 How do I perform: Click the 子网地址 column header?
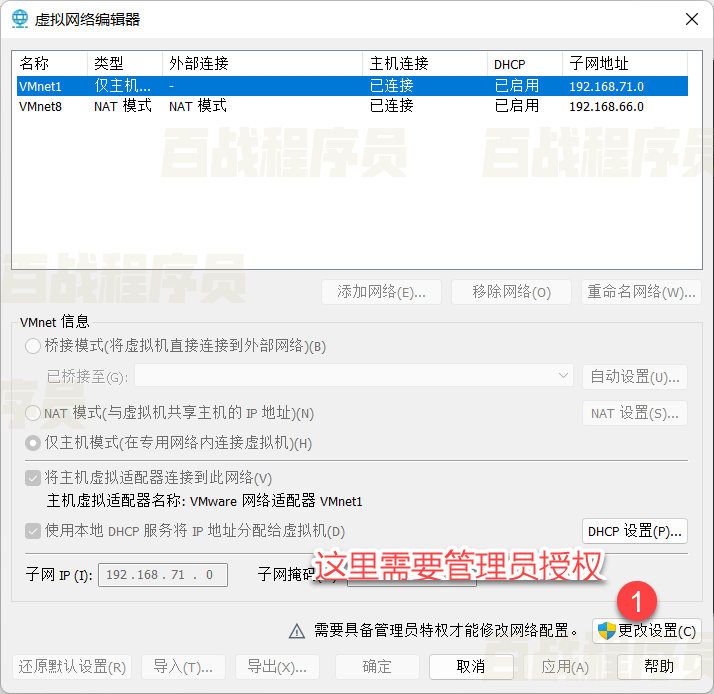point(625,63)
